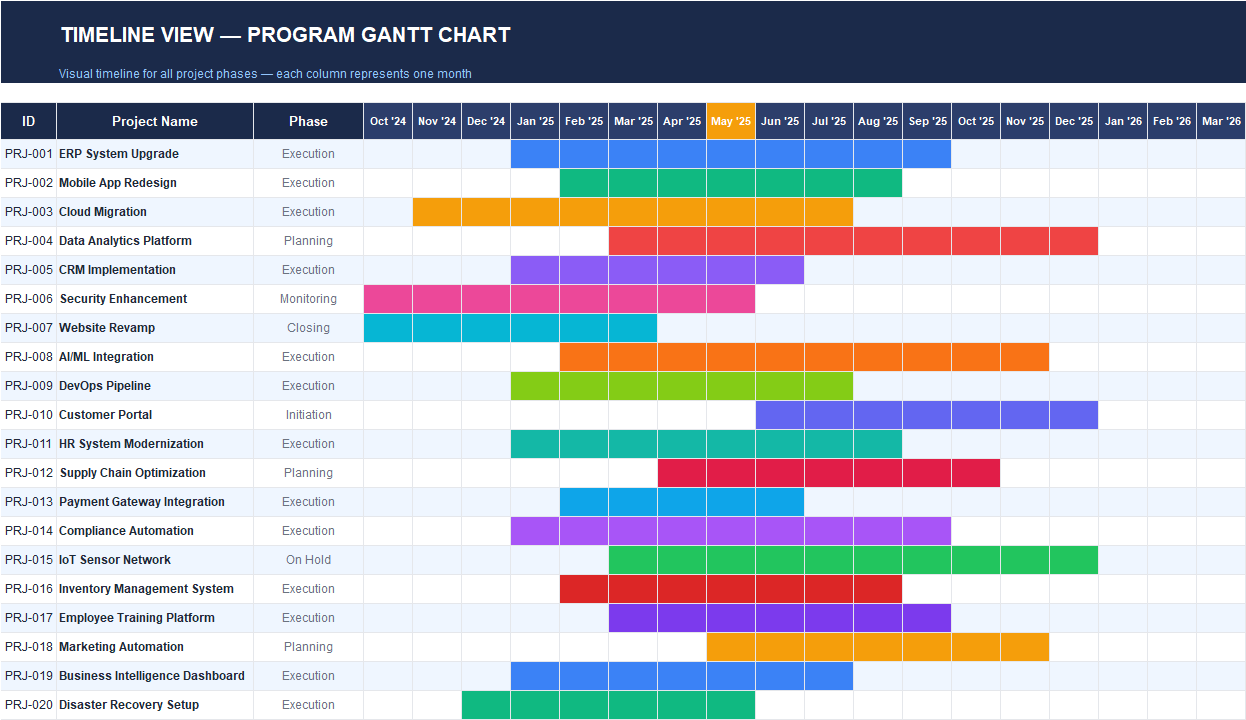
Task: Click the purple CRM Implementation bar
Action: (657, 270)
